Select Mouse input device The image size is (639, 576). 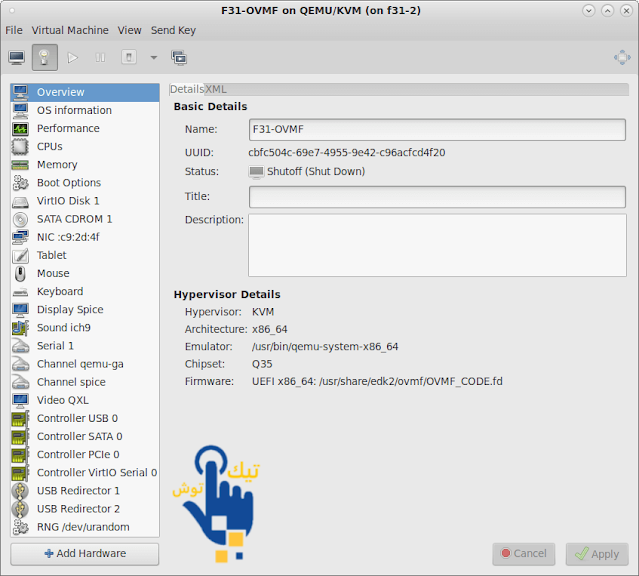click(x=85, y=273)
